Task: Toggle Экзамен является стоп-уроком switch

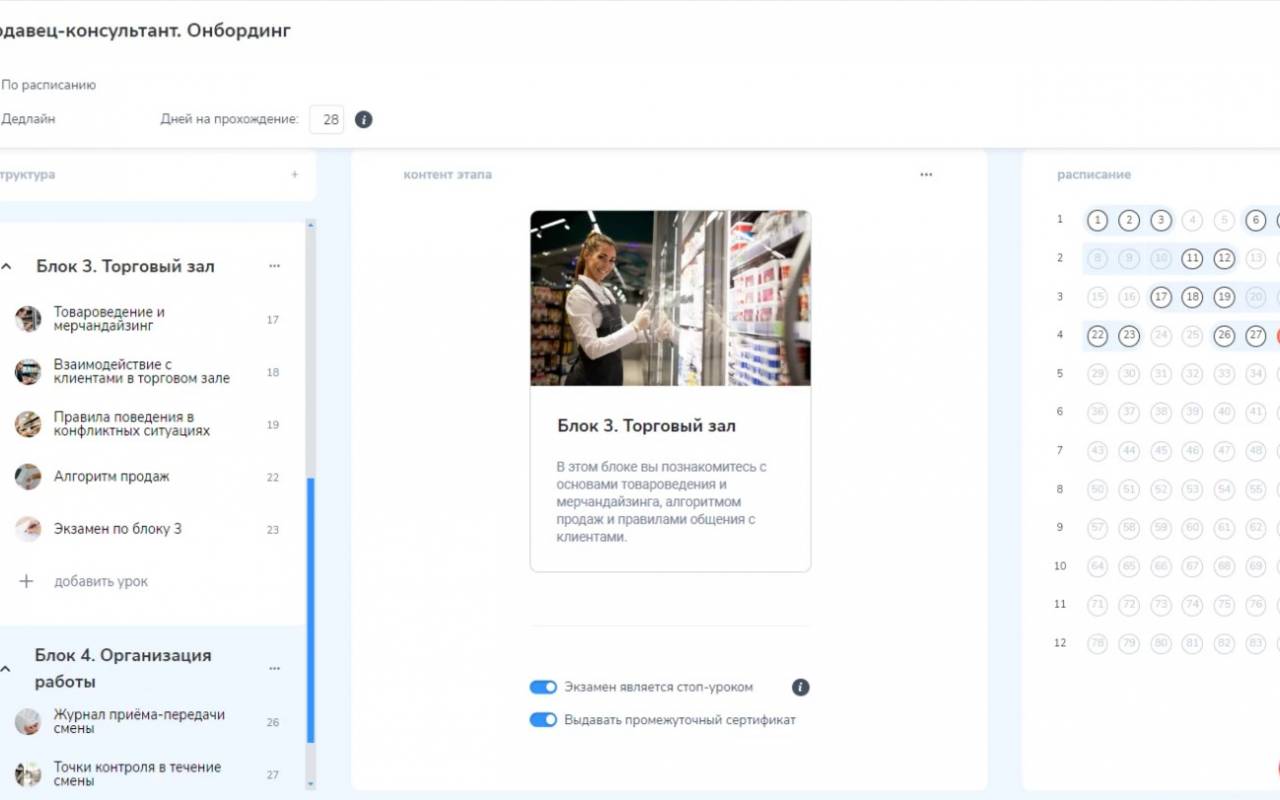Action: coord(543,687)
